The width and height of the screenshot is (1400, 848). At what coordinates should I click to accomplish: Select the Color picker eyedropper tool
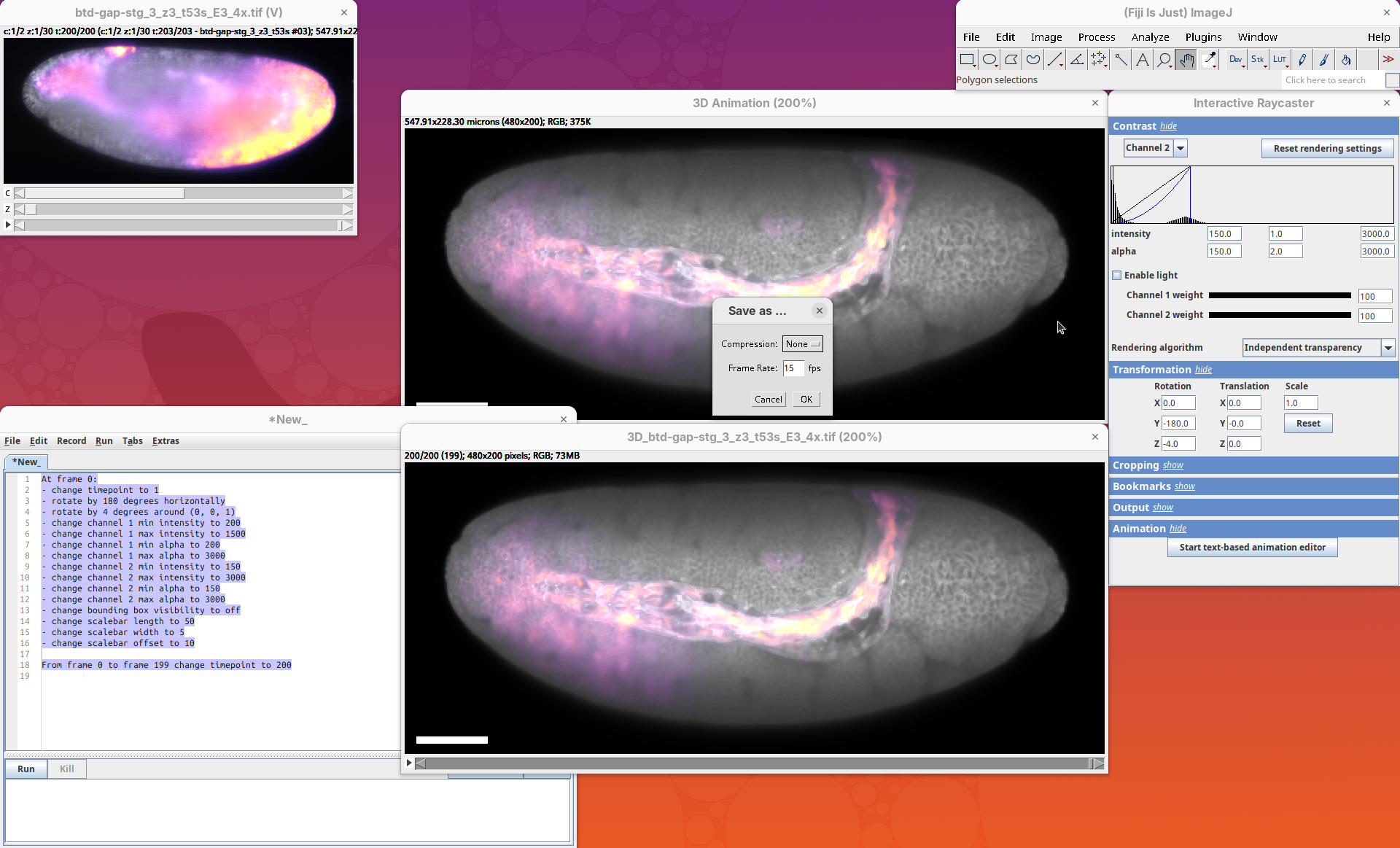coord(1209,60)
